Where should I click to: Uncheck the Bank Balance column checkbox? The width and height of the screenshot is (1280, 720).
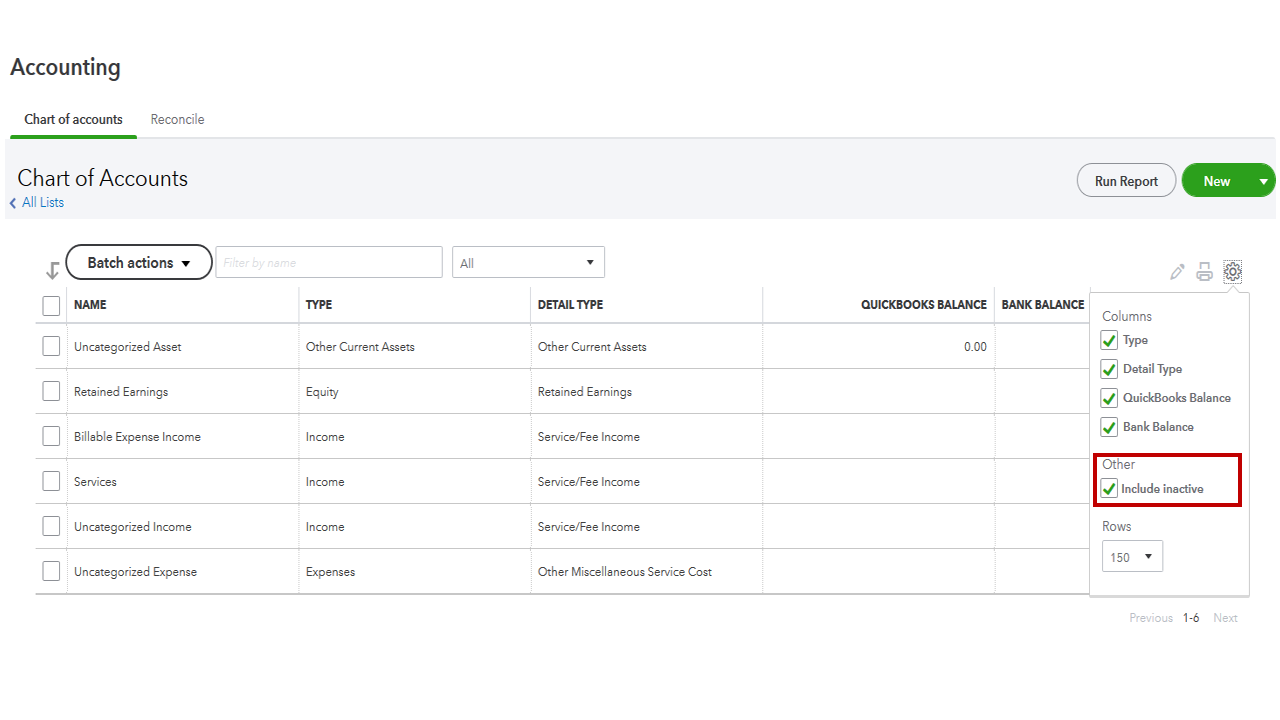[x=1109, y=427]
